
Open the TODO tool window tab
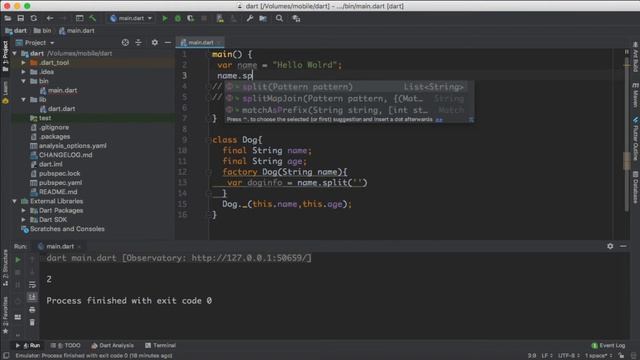click(x=66, y=345)
